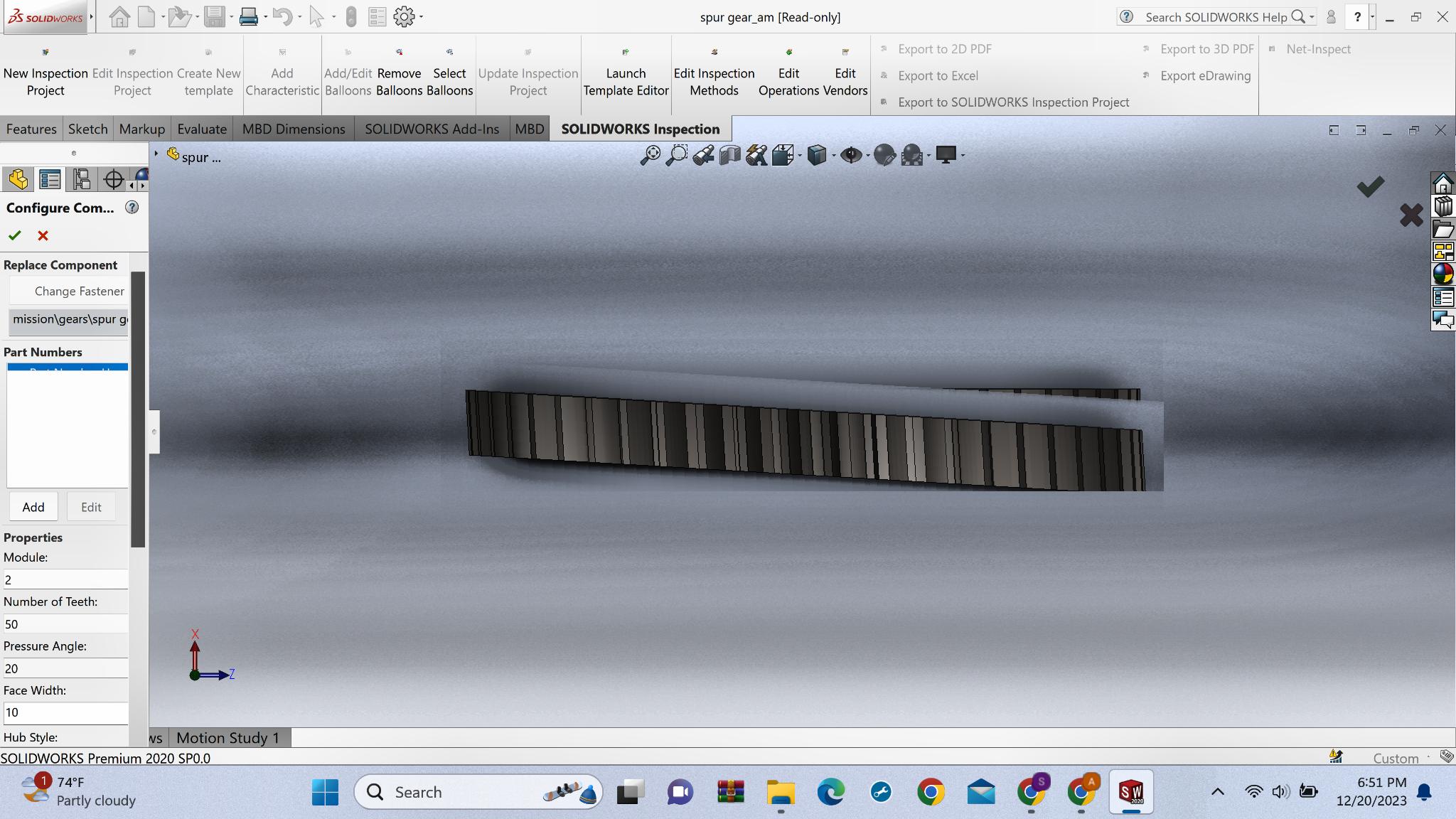Click into the Face Width field
1456x819 pixels.
pos(65,712)
